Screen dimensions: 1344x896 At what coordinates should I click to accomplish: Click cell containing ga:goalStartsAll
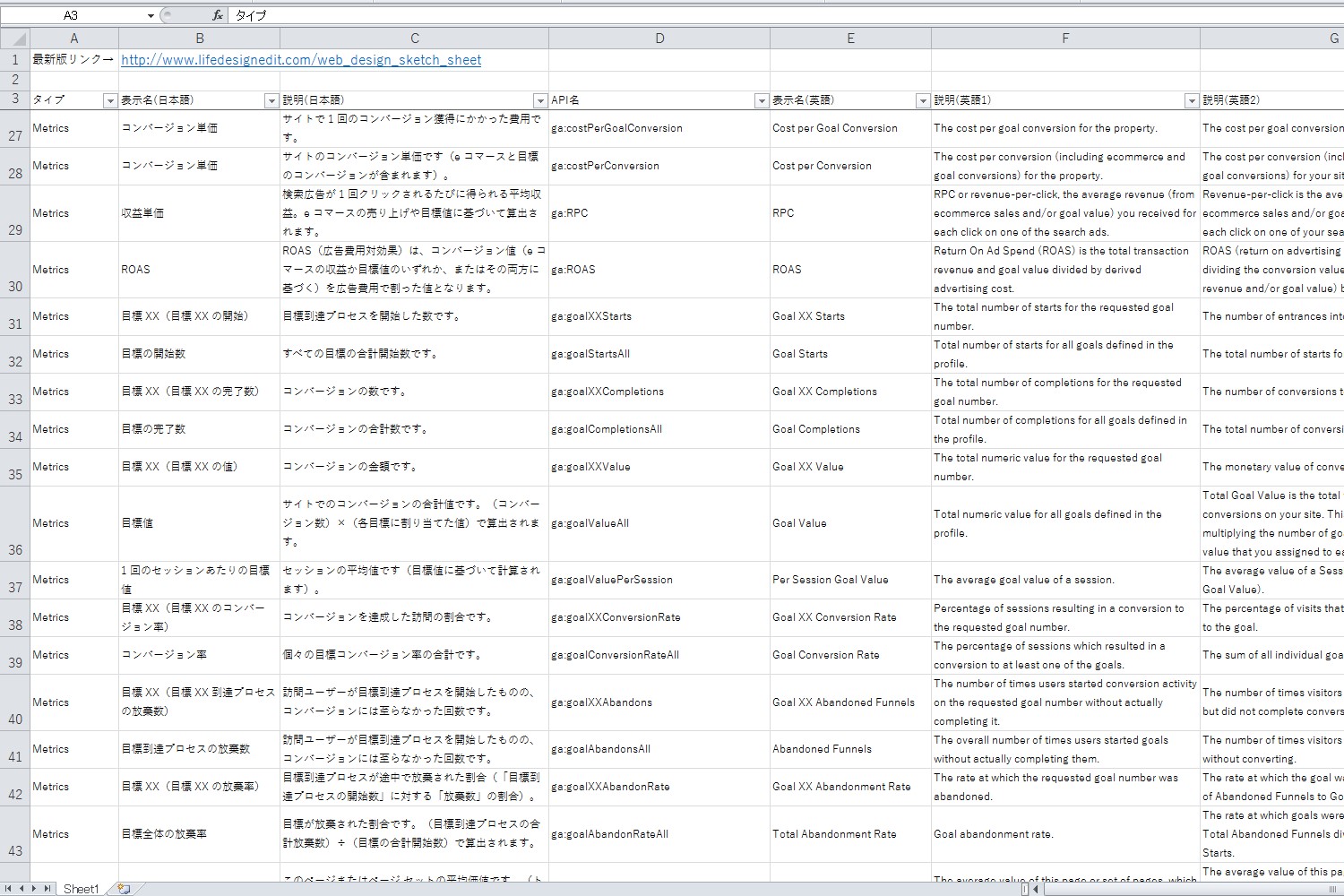pos(659,354)
